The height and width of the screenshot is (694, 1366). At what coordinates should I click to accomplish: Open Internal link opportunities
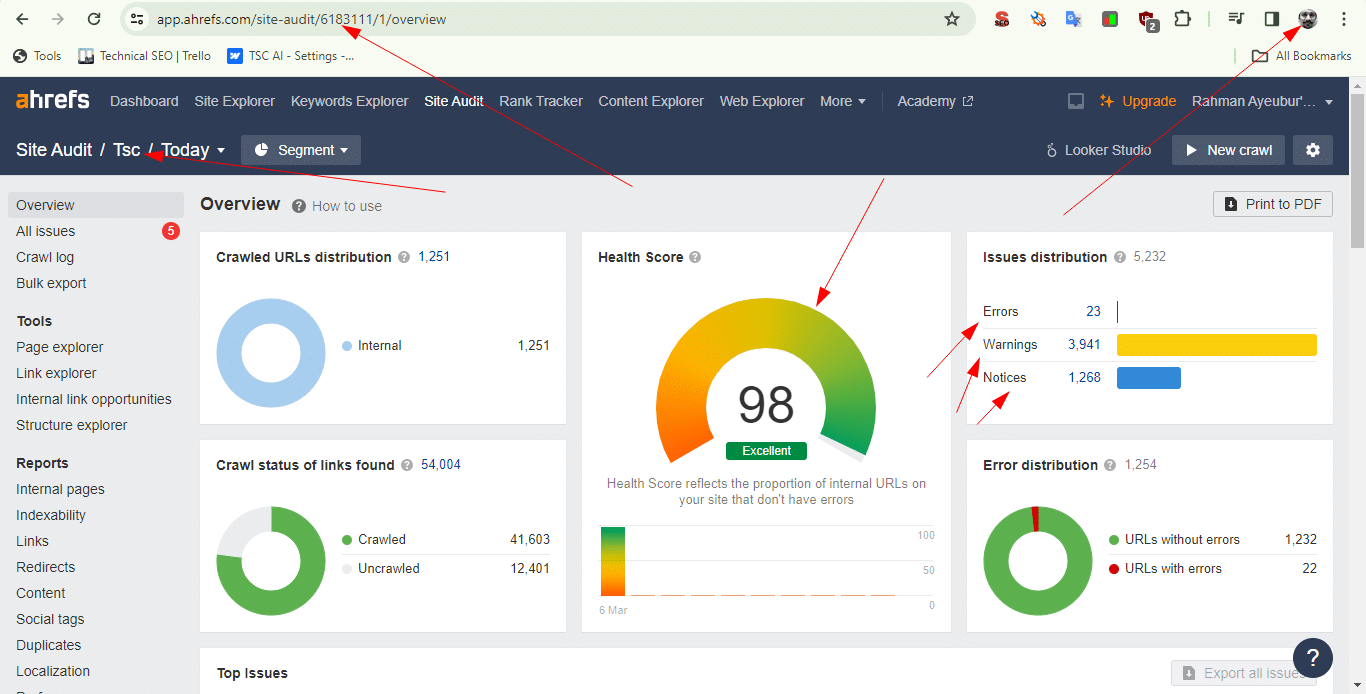(96, 399)
